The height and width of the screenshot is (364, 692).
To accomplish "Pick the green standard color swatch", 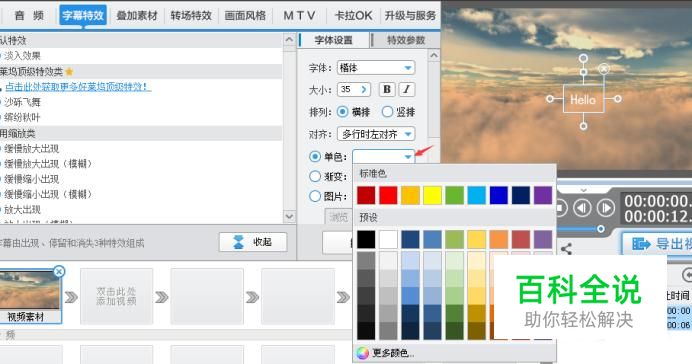I will pos(454,195).
